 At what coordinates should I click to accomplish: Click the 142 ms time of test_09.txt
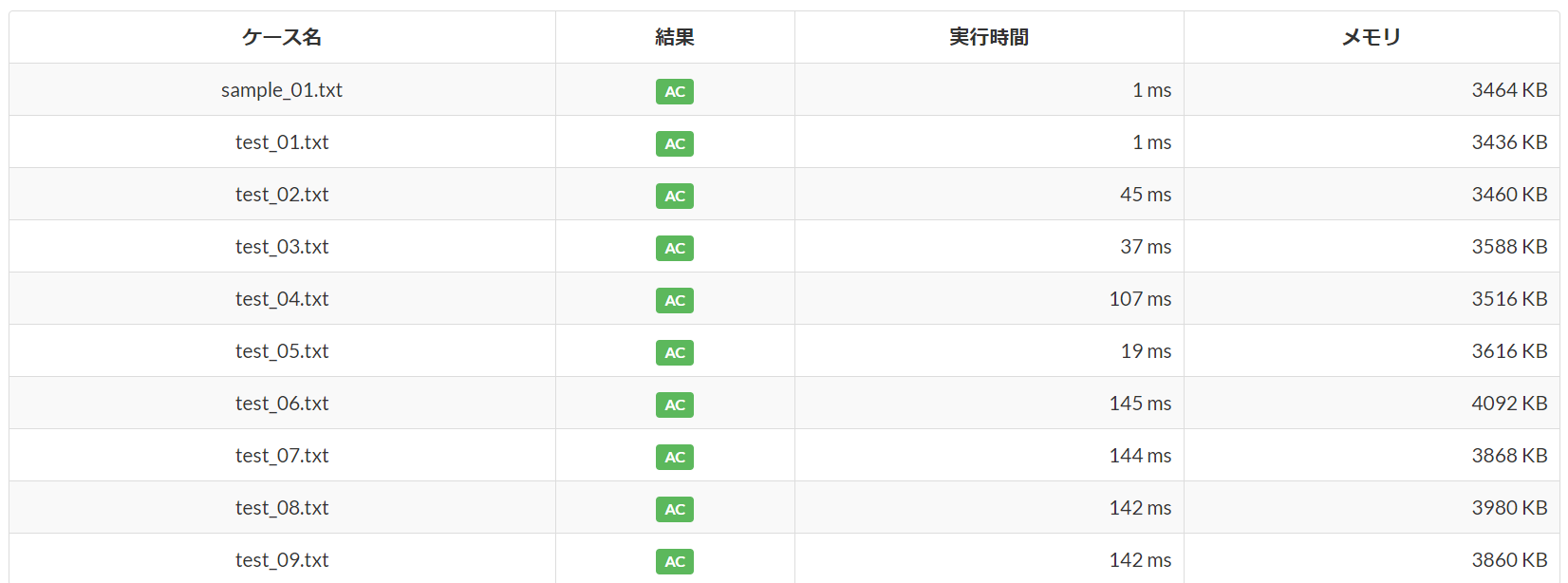pyautogui.click(x=1140, y=560)
